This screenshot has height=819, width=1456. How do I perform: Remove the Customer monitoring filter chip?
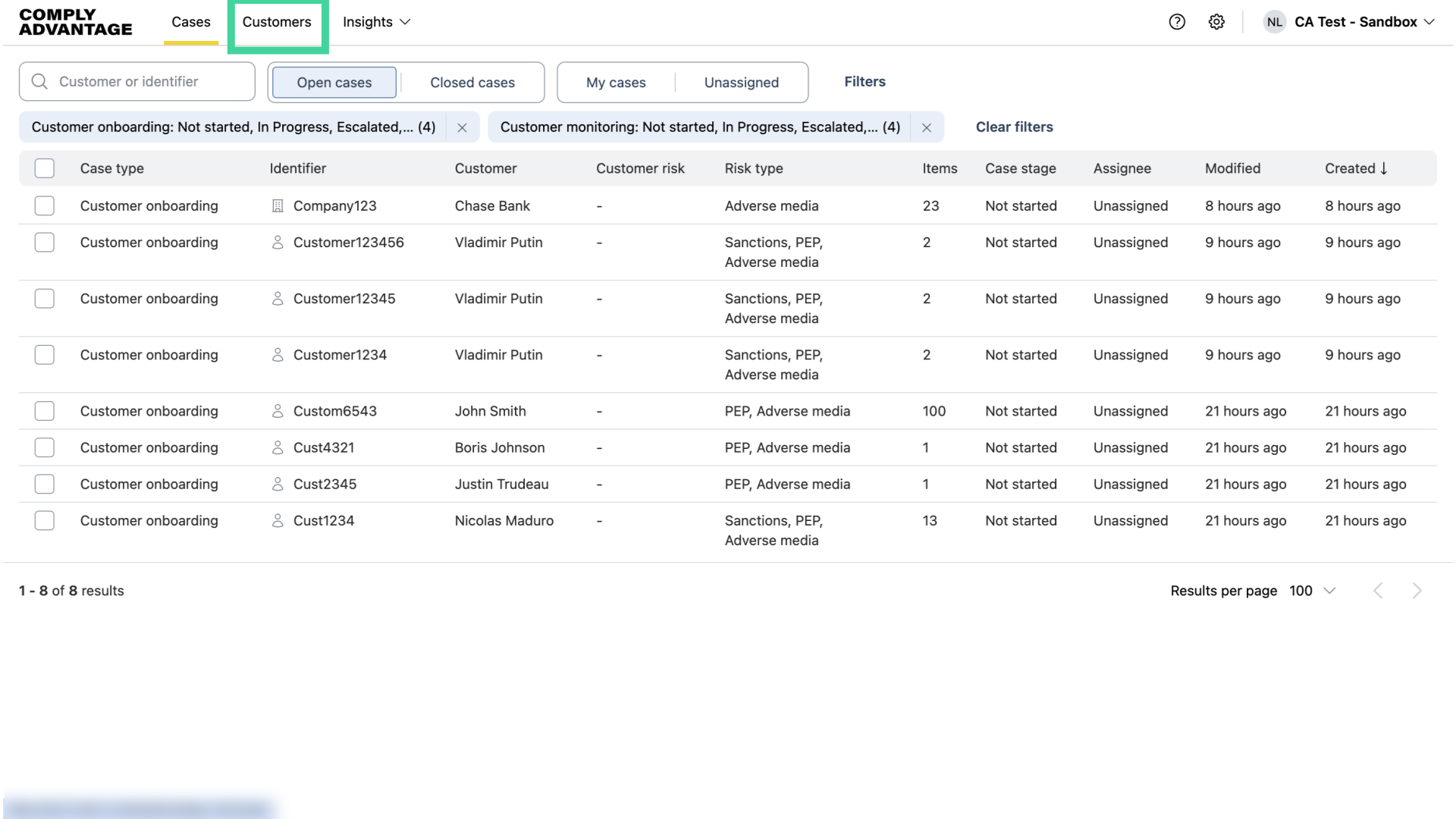point(926,127)
